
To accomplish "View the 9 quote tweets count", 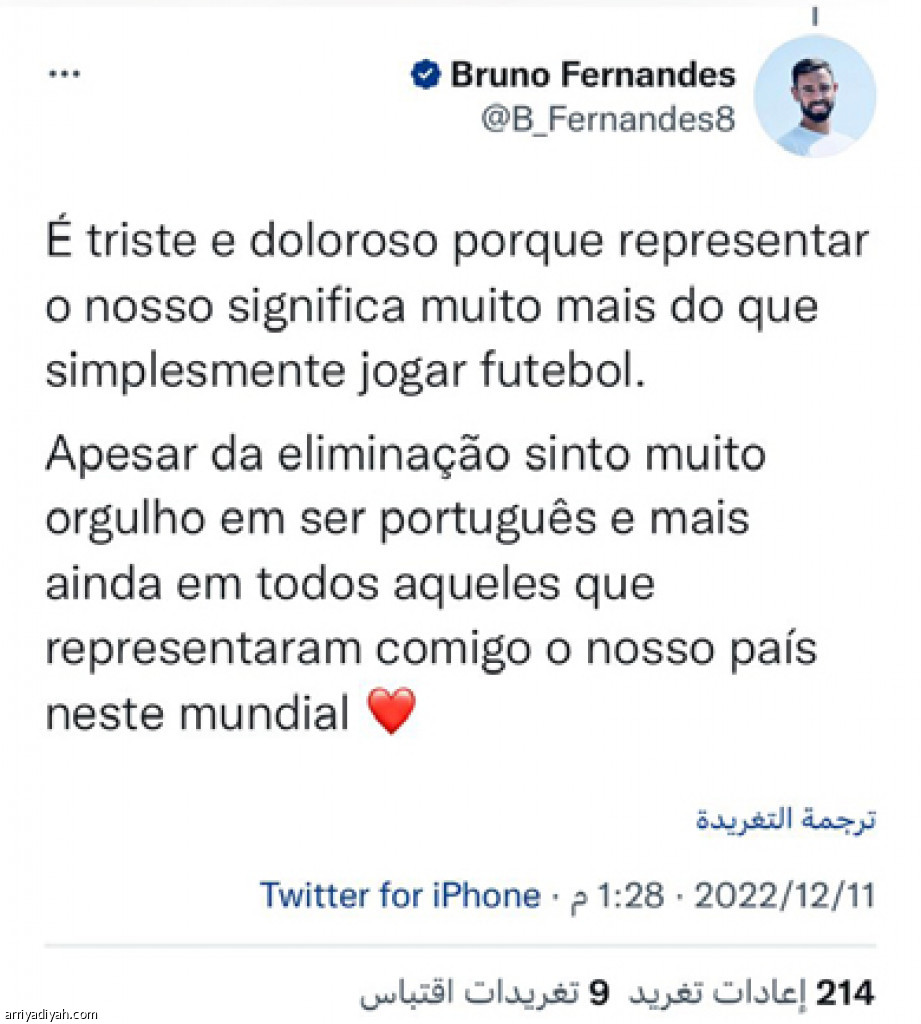I will click(x=598, y=993).
